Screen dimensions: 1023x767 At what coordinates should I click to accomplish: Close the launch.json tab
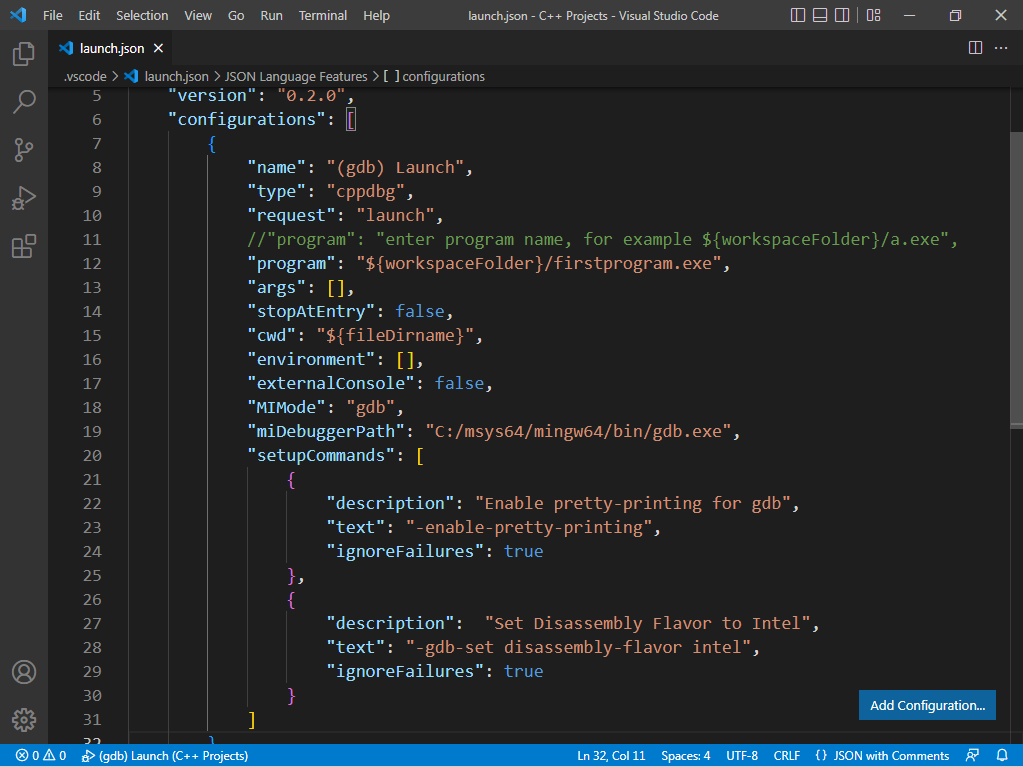[158, 48]
